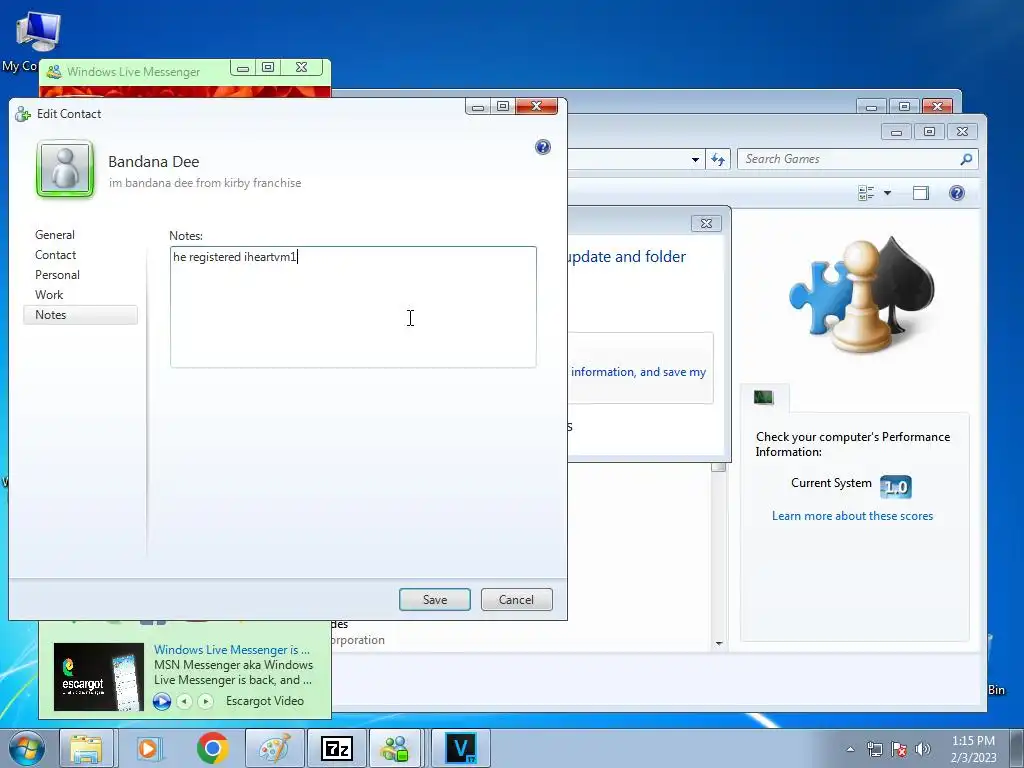Minimize the Windows Live Messenger window

point(243,67)
